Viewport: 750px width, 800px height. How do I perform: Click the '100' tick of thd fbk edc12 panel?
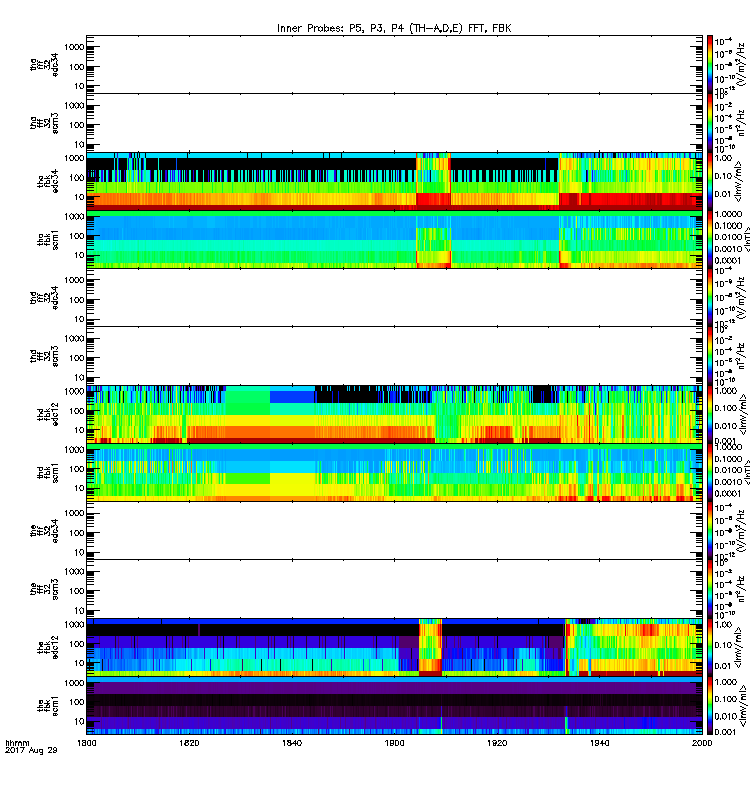click(77, 411)
